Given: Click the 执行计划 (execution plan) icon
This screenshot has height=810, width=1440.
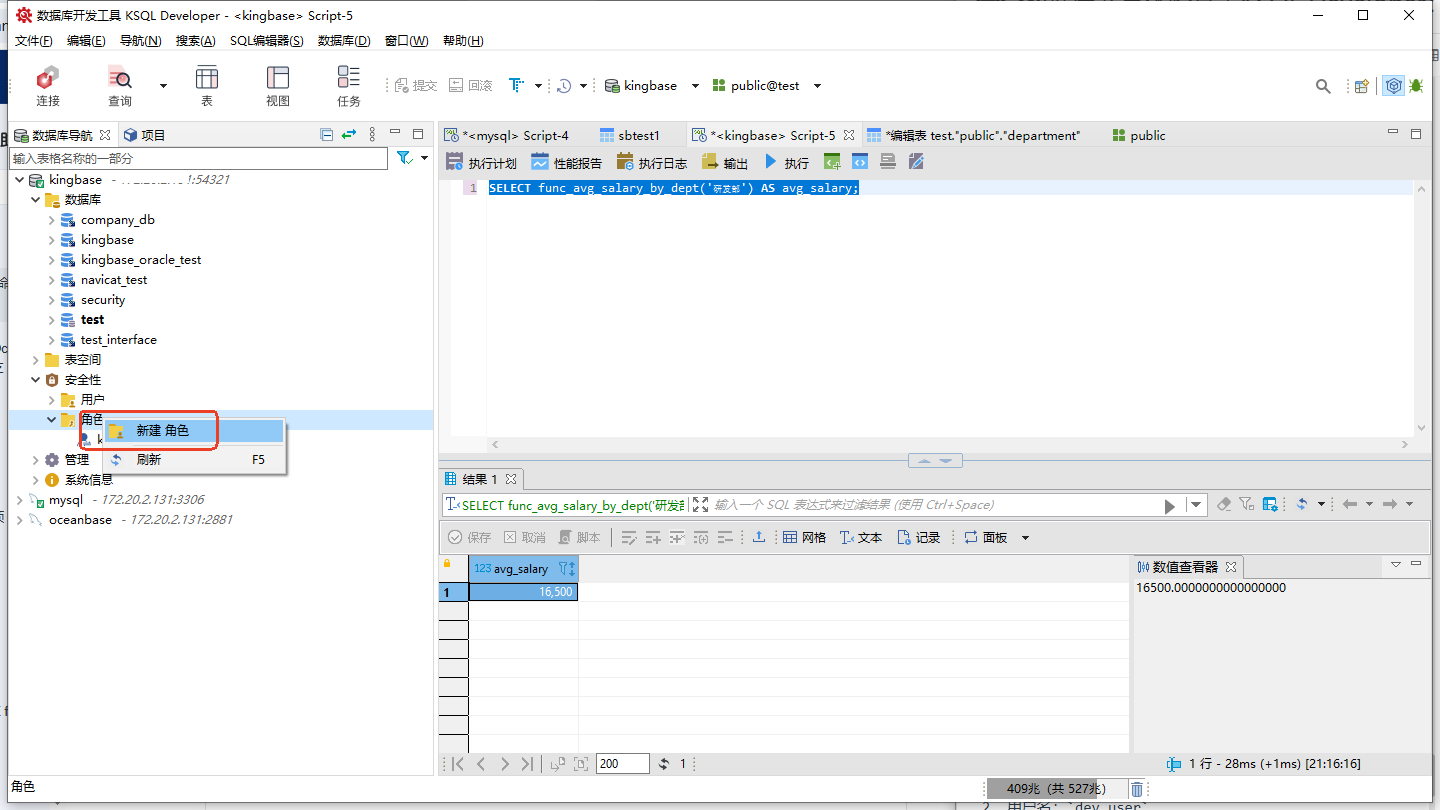Looking at the screenshot, I should click(x=481, y=163).
